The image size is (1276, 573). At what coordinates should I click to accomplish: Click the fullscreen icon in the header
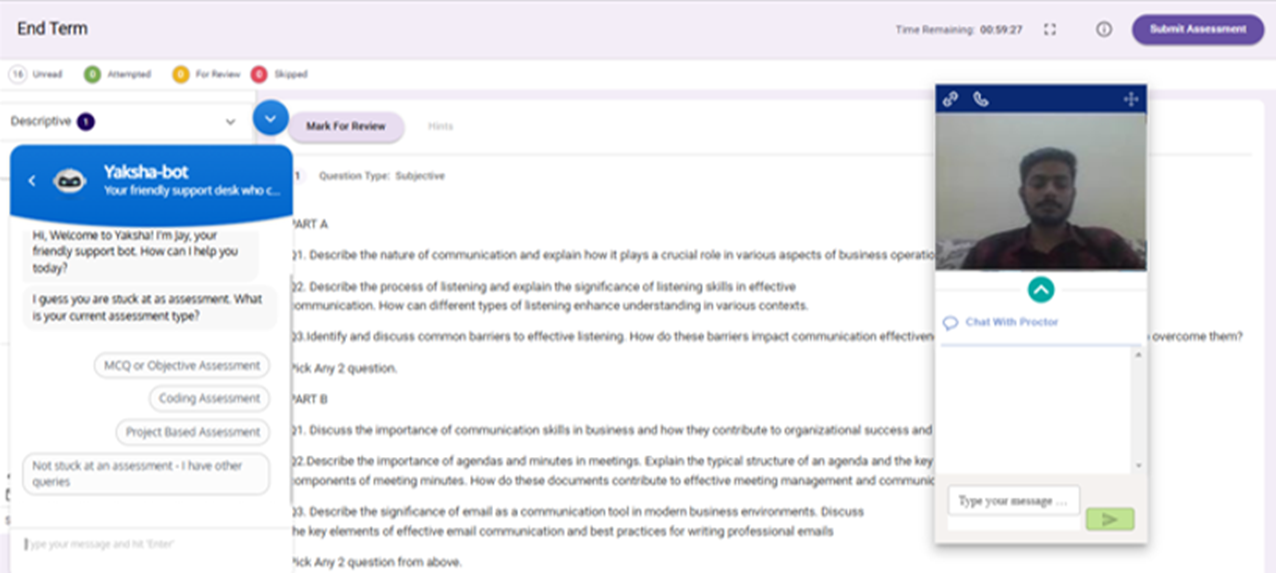click(x=1050, y=30)
